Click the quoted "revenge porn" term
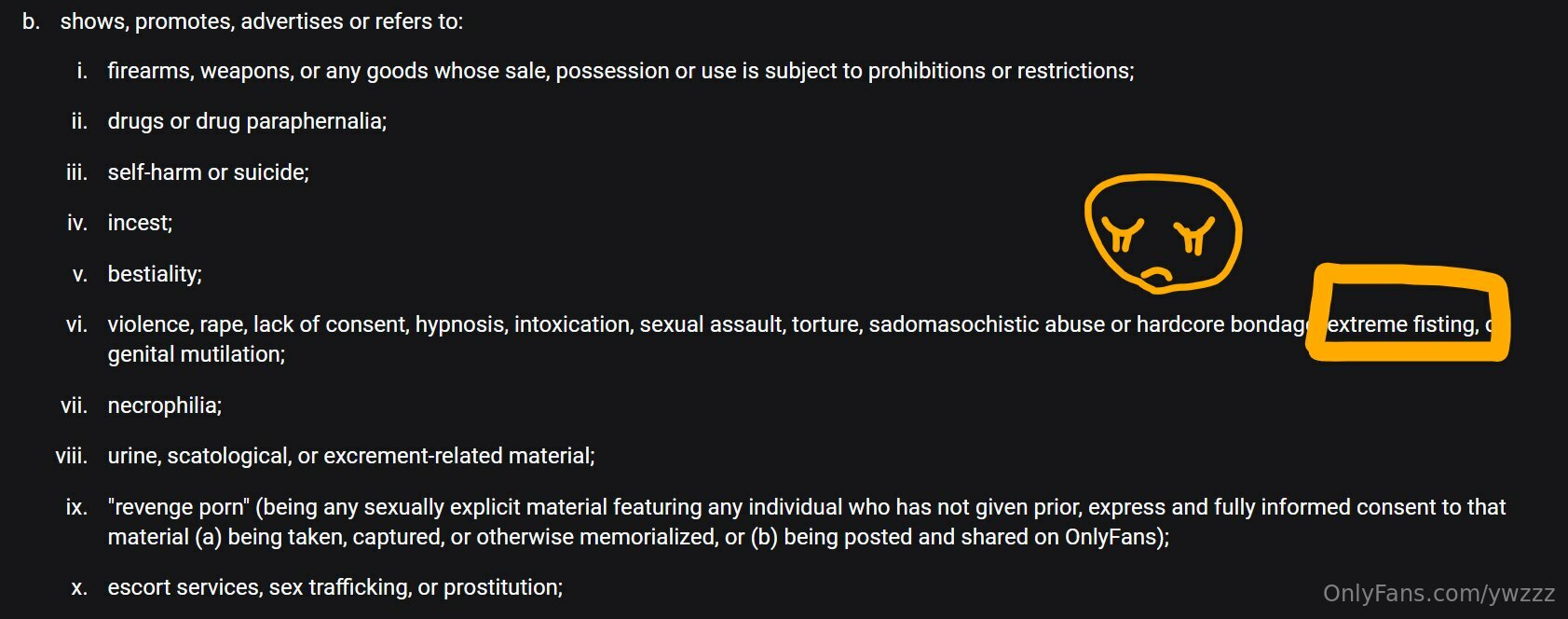Image resolution: width=1568 pixels, height=619 pixels. (178, 507)
